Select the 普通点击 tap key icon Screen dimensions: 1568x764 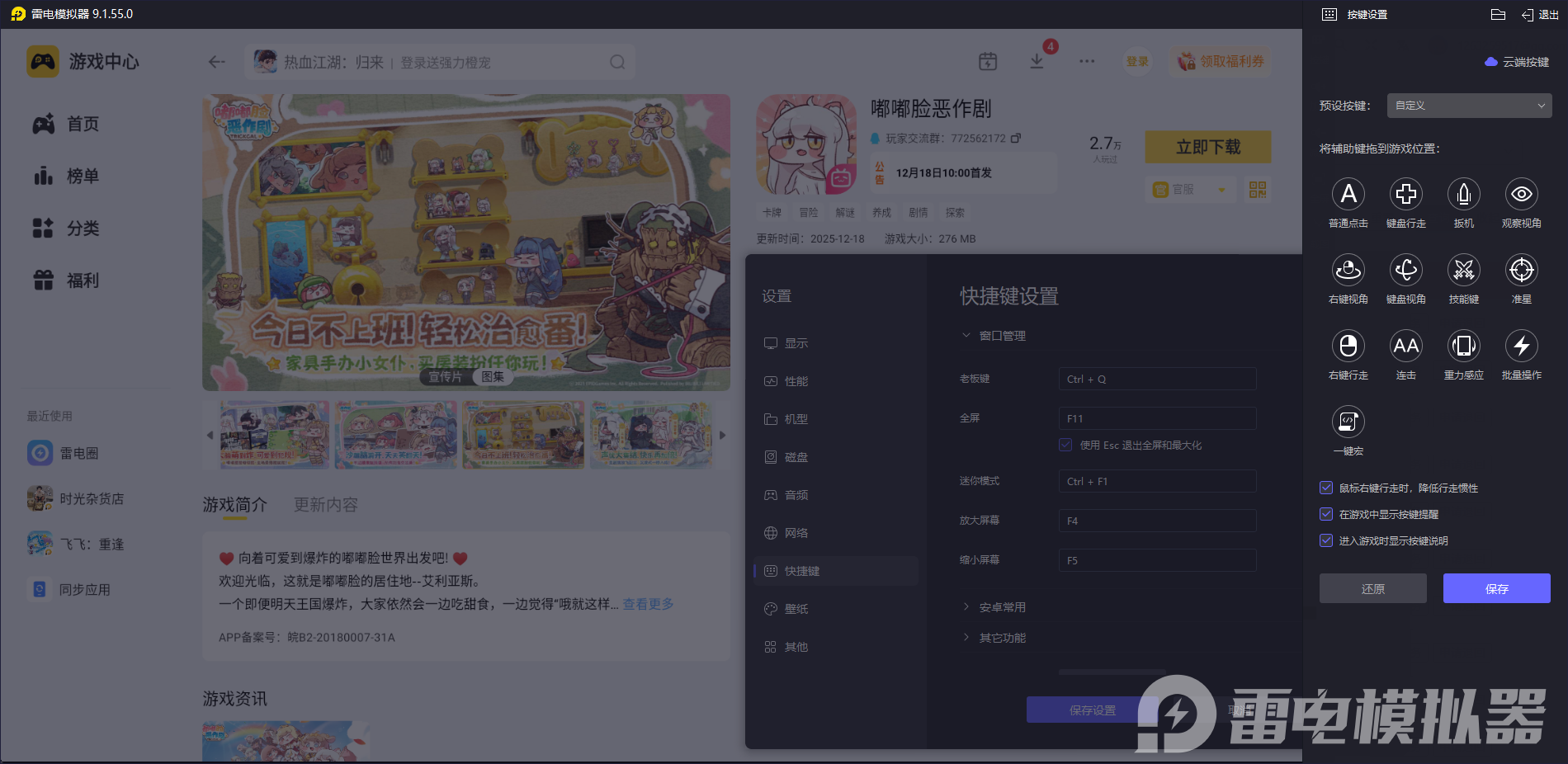1348,194
